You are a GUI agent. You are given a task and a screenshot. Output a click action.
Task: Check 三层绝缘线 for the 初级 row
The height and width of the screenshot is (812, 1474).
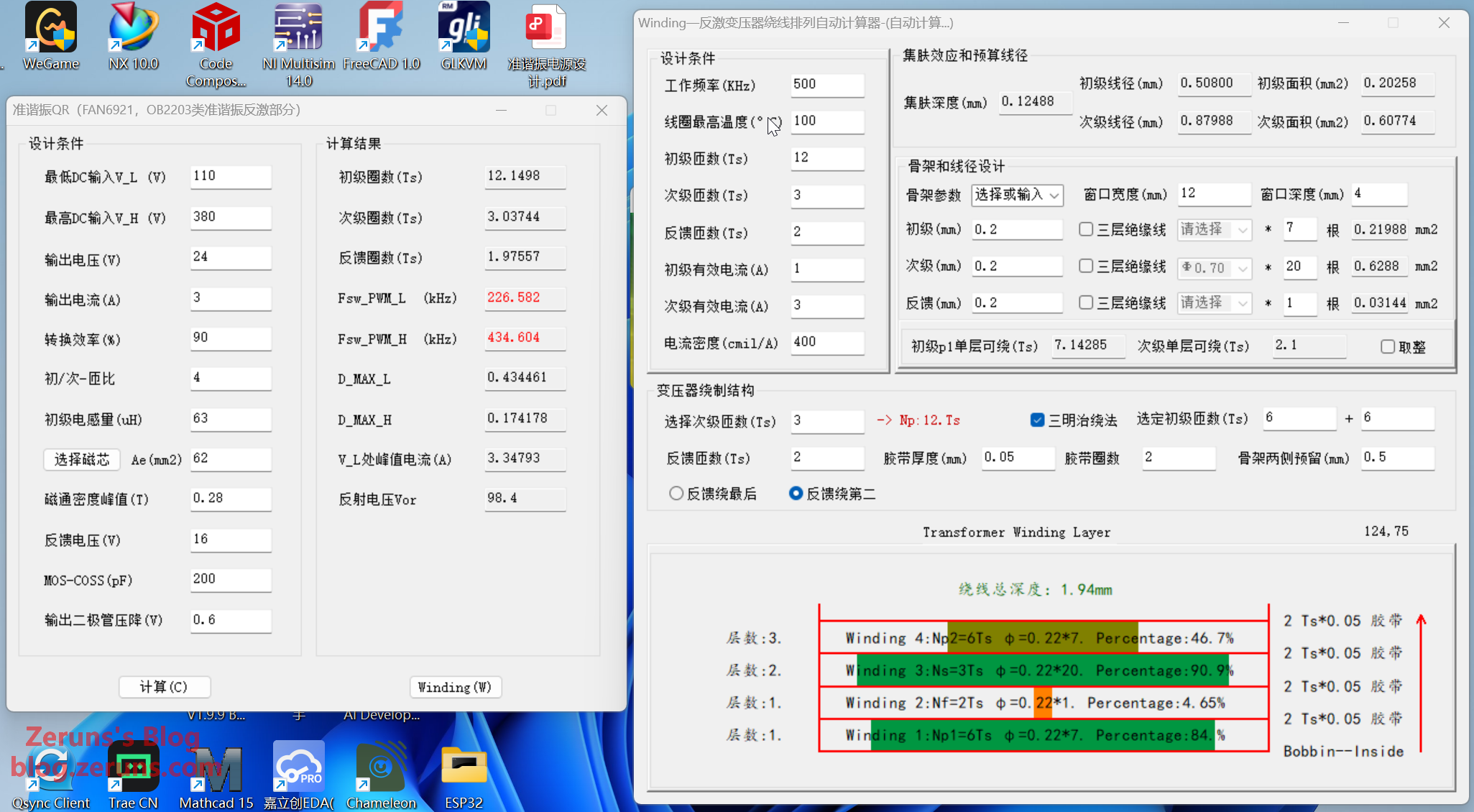[x=1086, y=229]
